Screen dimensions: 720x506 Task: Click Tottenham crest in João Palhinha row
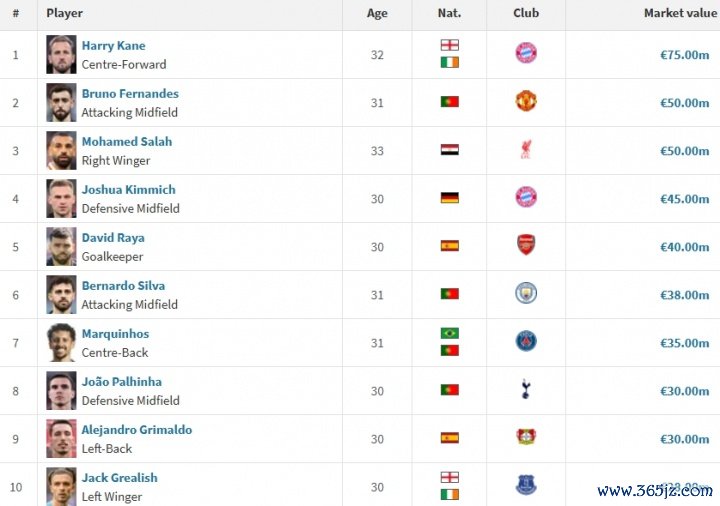526,390
